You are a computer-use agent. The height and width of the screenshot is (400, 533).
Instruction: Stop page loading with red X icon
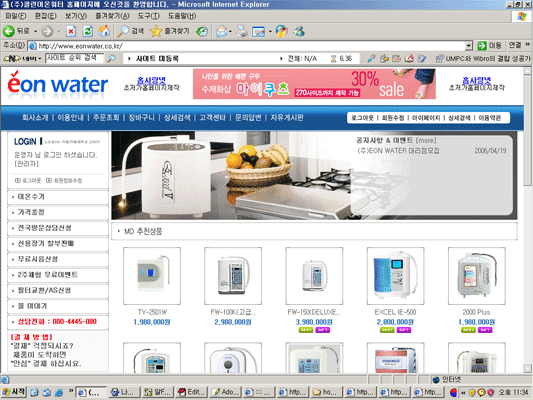coord(71,31)
